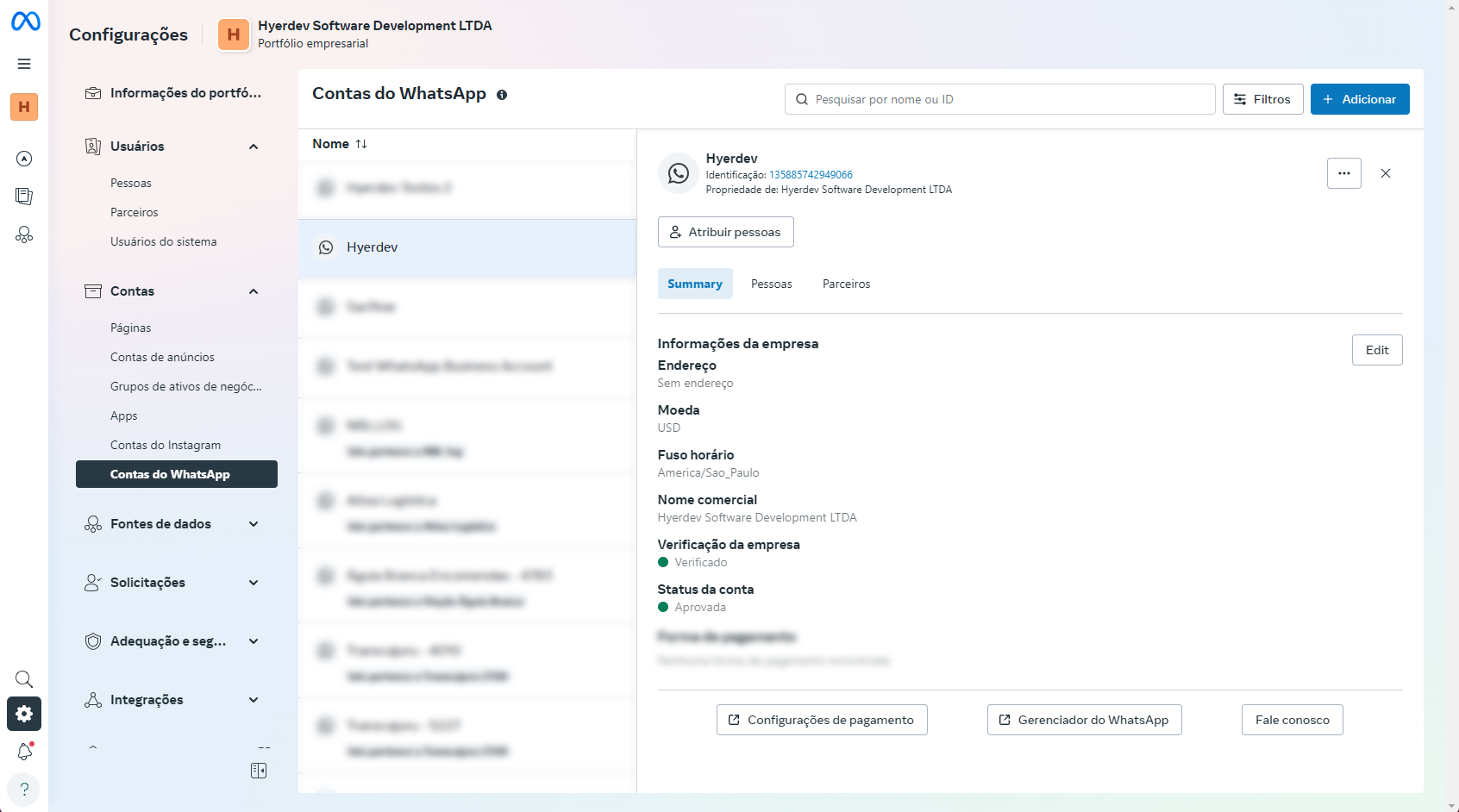Toggle the sidebar collapse panel icon
The image size is (1459, 812).
pyautogui.click(x=259, y=771)
